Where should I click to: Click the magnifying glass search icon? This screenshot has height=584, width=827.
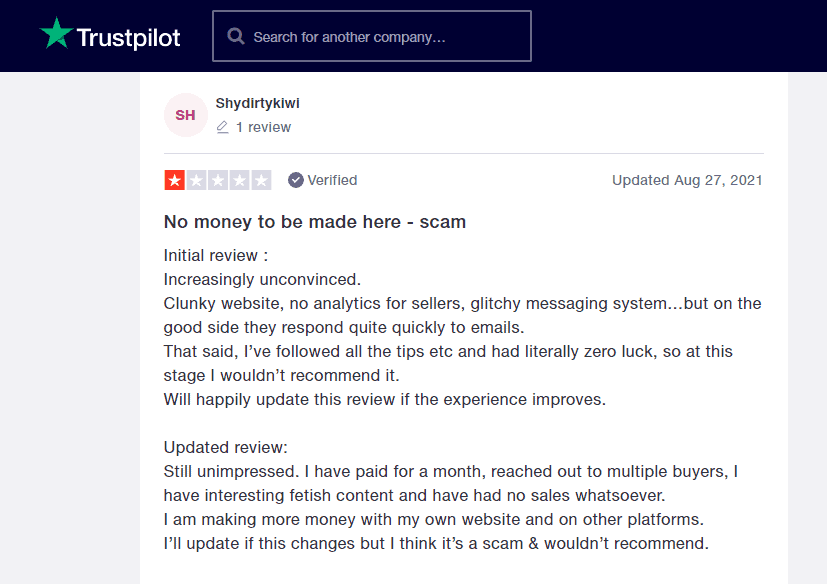(236, 36)
